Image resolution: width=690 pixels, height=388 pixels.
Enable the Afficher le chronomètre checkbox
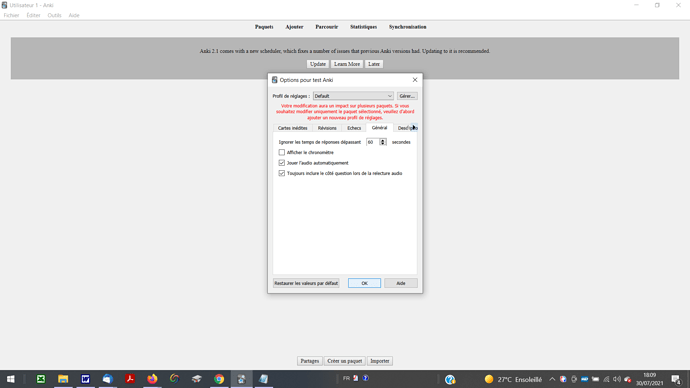pos(282,152)
